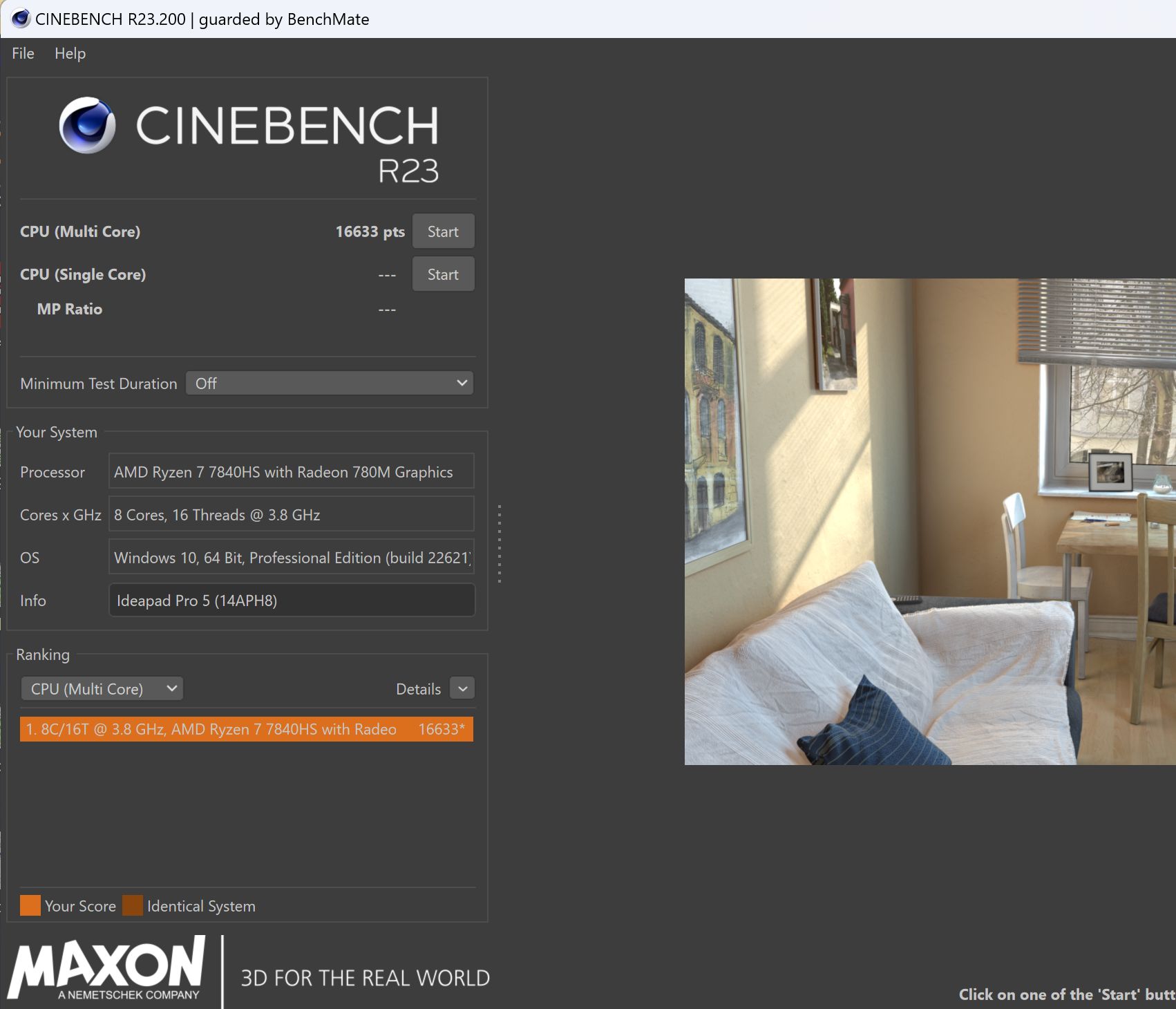Click the 3D FOR THE REAL WORLD tagline
This screenshot has width=1176, height=1009.
pyautogui.click(x=365, y=978)
